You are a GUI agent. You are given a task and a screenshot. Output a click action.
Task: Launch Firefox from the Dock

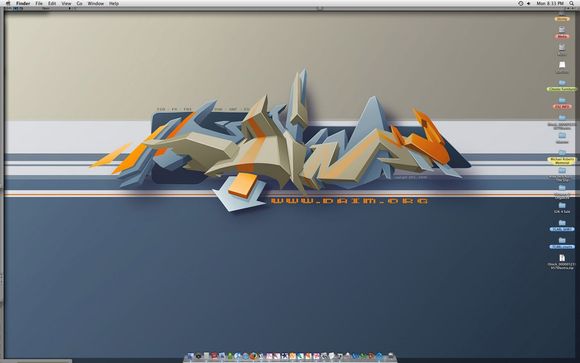pyautogui.click(x=253, y=356)
